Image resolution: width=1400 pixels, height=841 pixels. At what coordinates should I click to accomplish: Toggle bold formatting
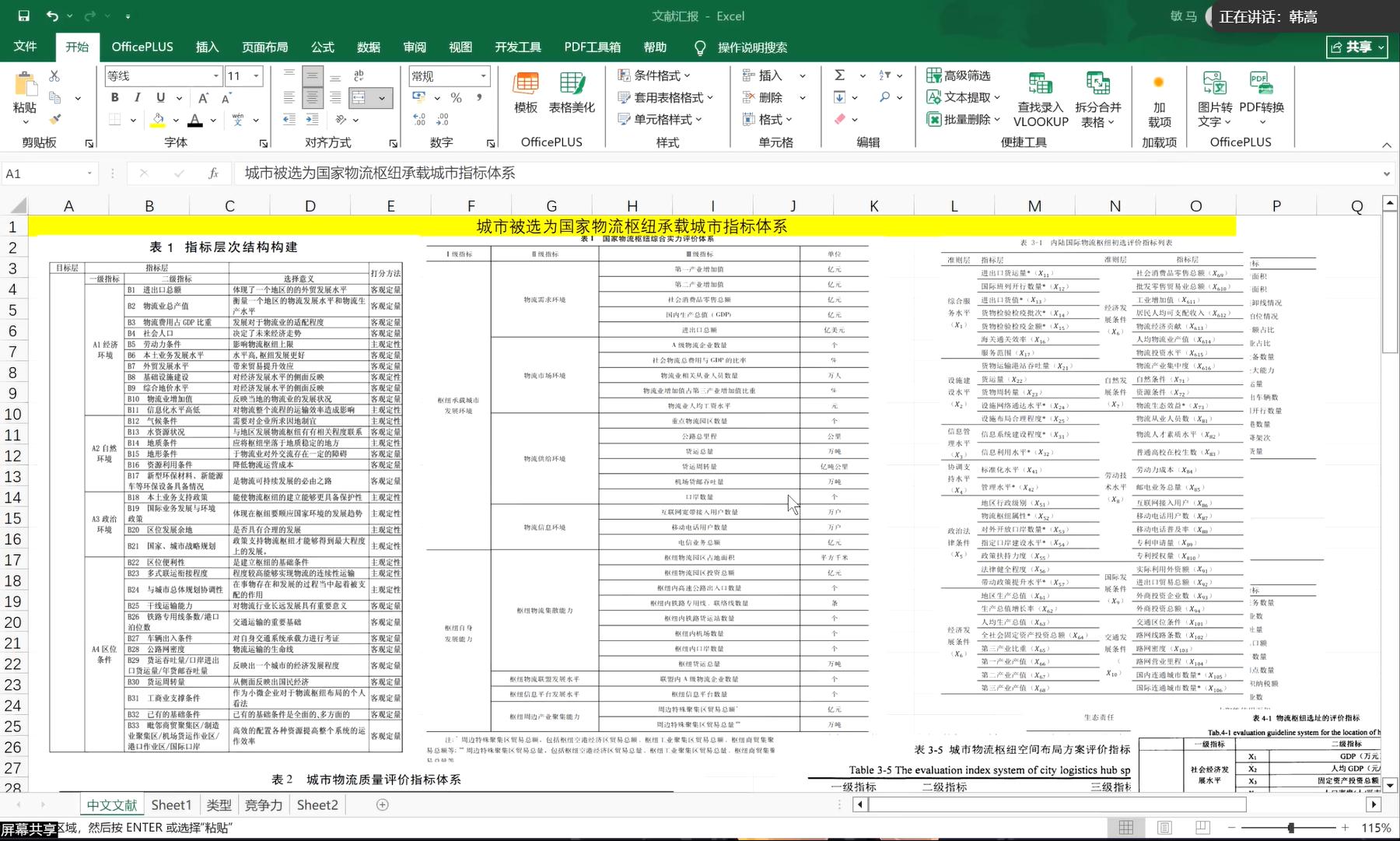(115, 97)
